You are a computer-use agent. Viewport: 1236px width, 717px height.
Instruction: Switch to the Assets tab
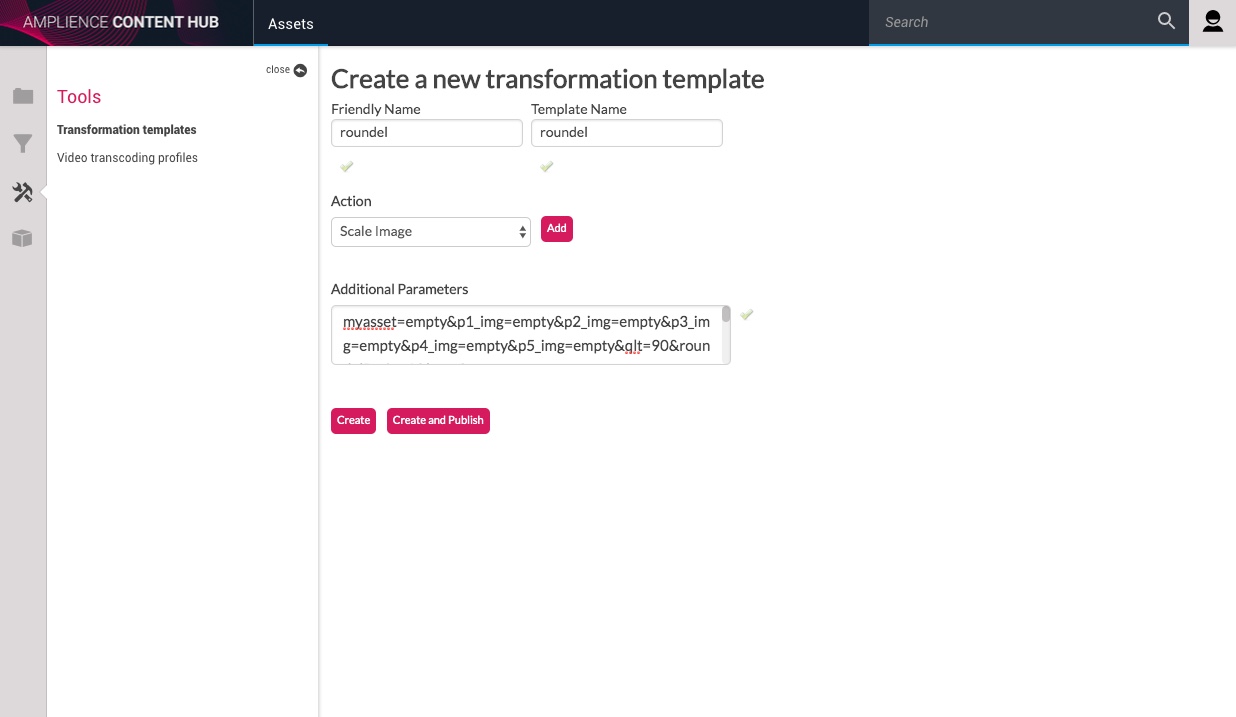(x=291, y=23)
